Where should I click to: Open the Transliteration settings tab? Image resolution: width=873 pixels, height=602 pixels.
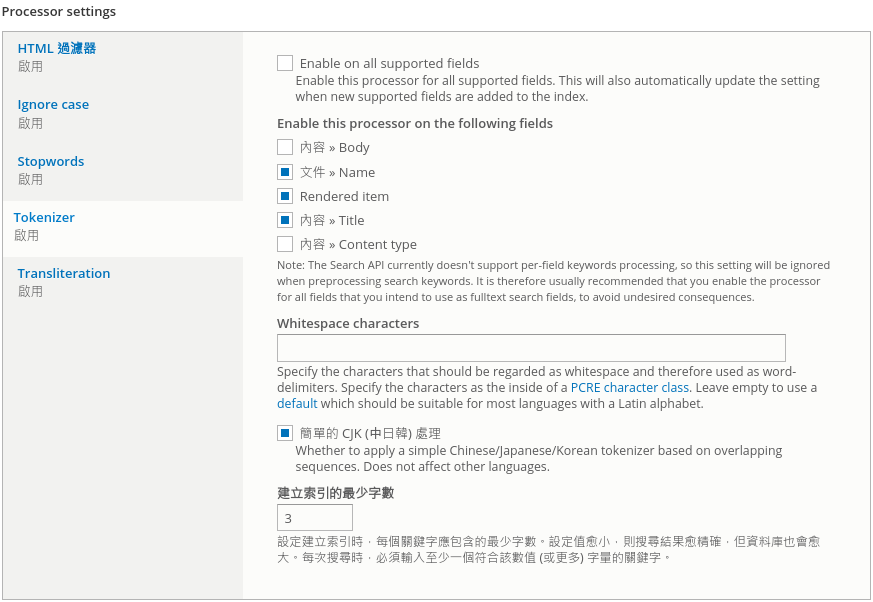coord(63,273)
